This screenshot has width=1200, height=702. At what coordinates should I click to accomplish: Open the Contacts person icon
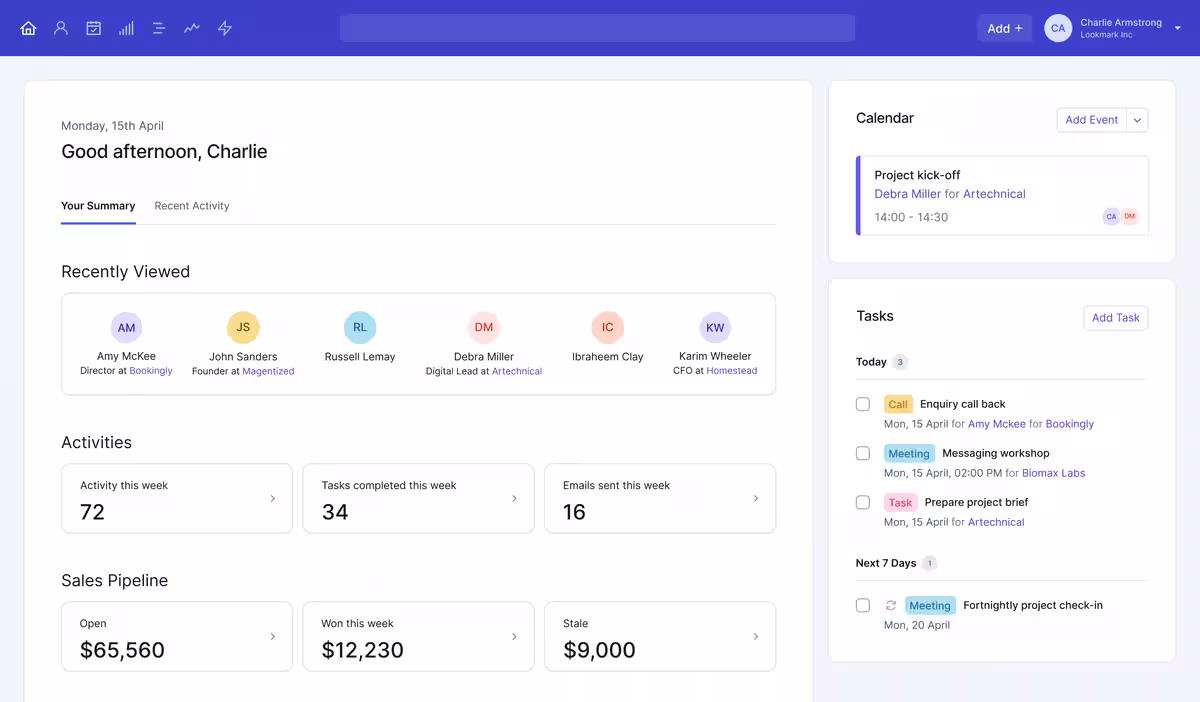click(x=61, y=28)
